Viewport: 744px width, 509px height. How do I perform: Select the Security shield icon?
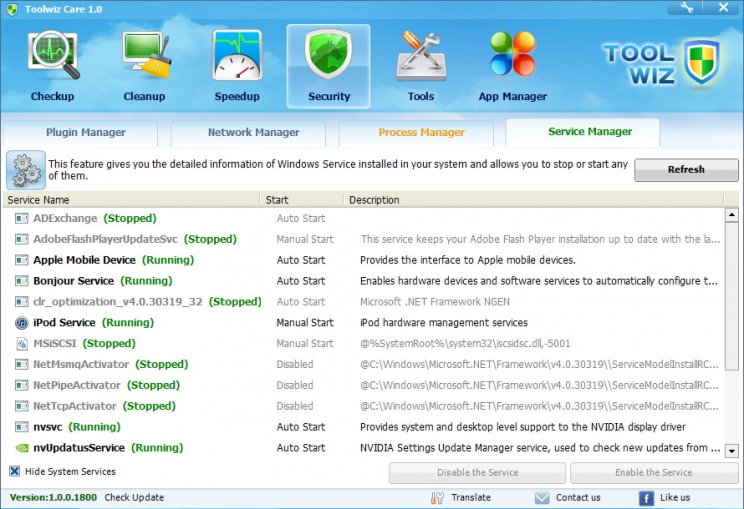pos(328,53)
